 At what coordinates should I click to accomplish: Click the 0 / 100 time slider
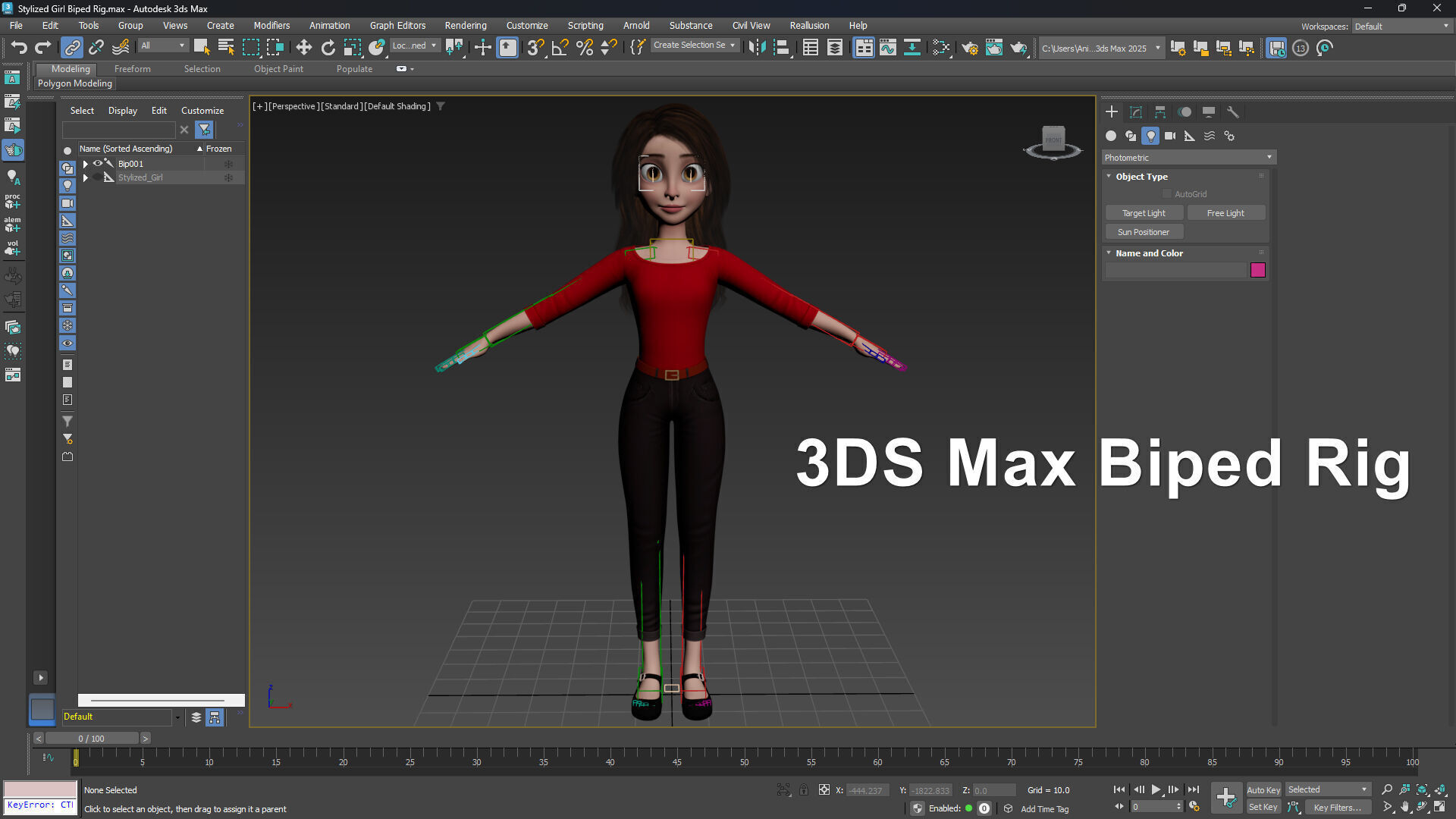pyautogui.click(x=92, y=739)
